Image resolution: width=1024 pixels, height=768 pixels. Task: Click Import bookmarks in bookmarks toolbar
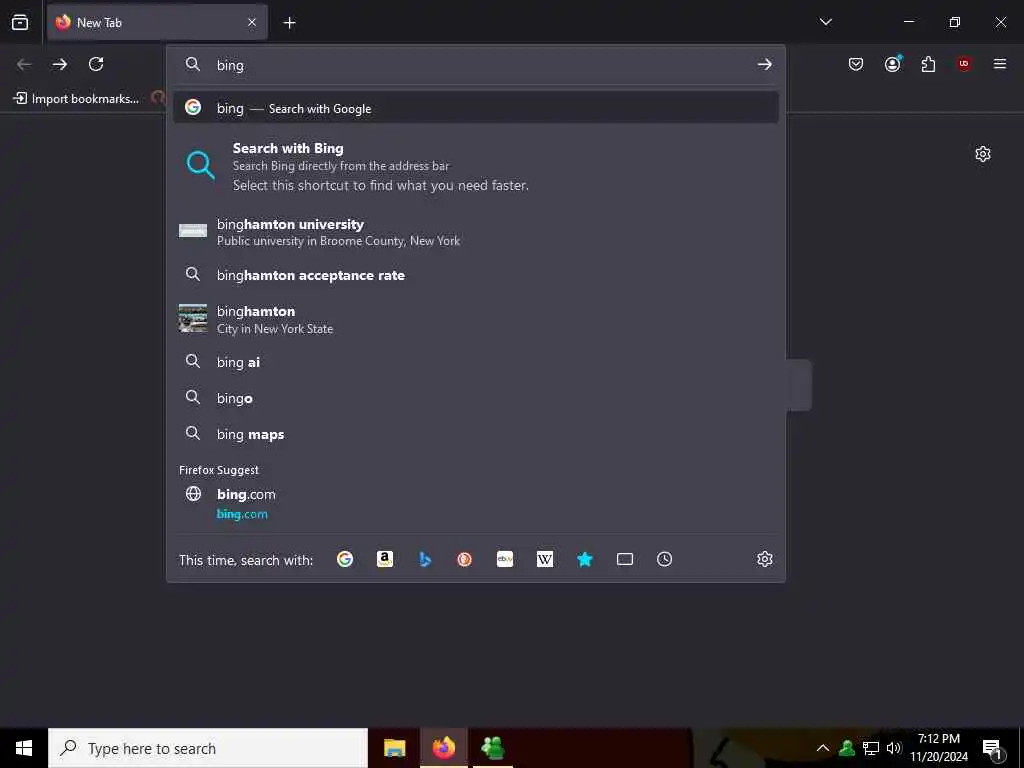tap(76, 99)
